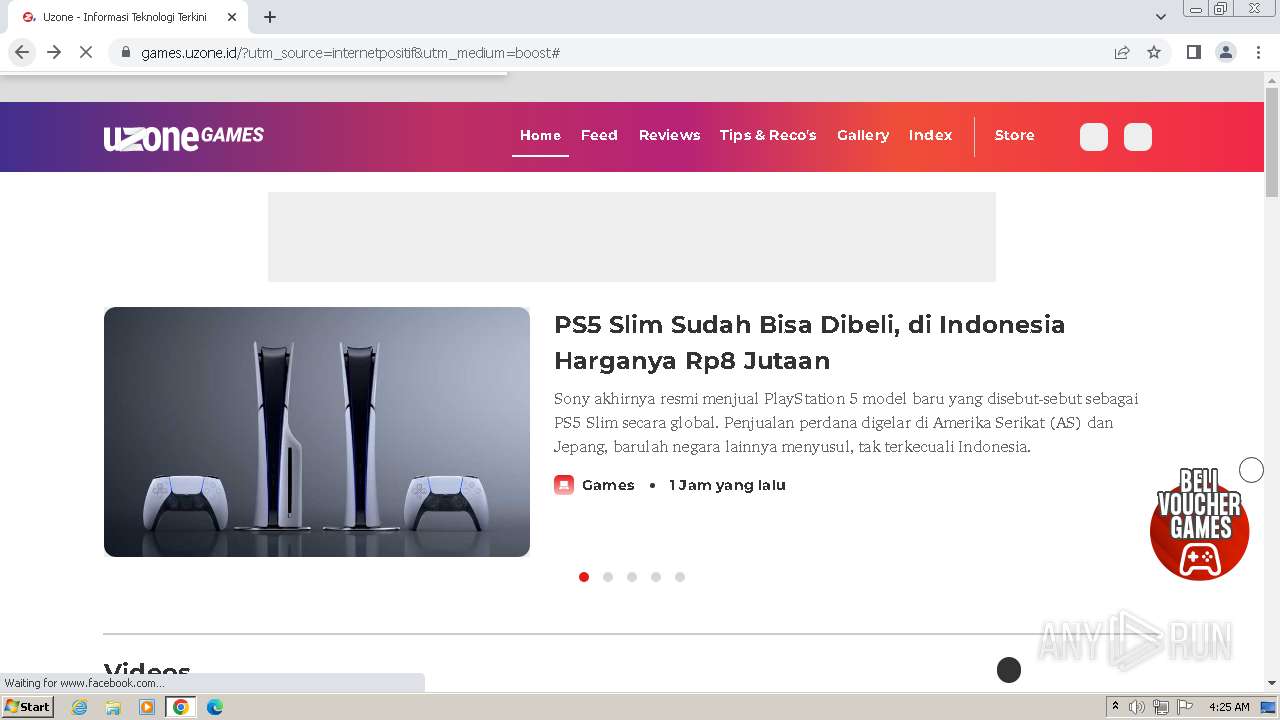Expand the tab search dropdown

point(1161,17)
